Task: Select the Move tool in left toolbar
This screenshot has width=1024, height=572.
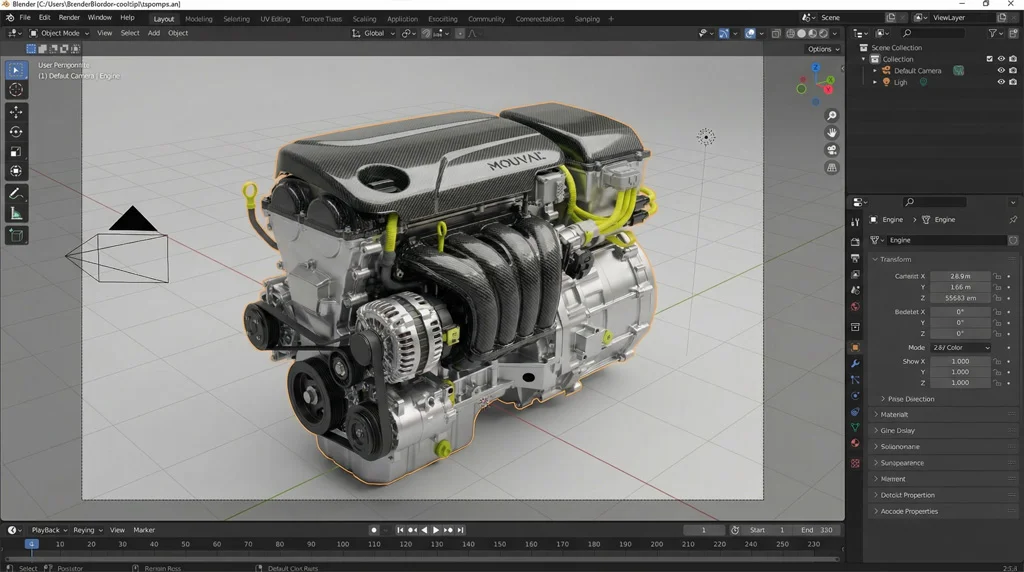Action: coord(16,111)
